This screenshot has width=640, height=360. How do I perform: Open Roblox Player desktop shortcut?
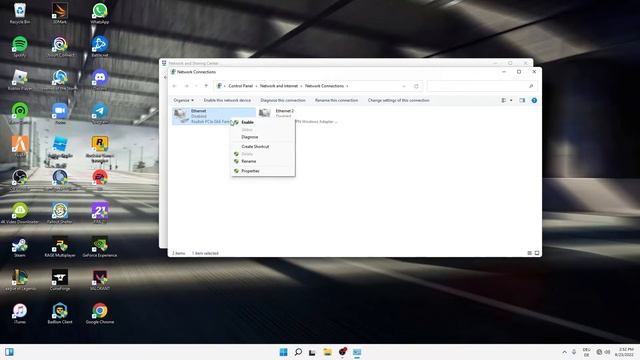point(20,80)
